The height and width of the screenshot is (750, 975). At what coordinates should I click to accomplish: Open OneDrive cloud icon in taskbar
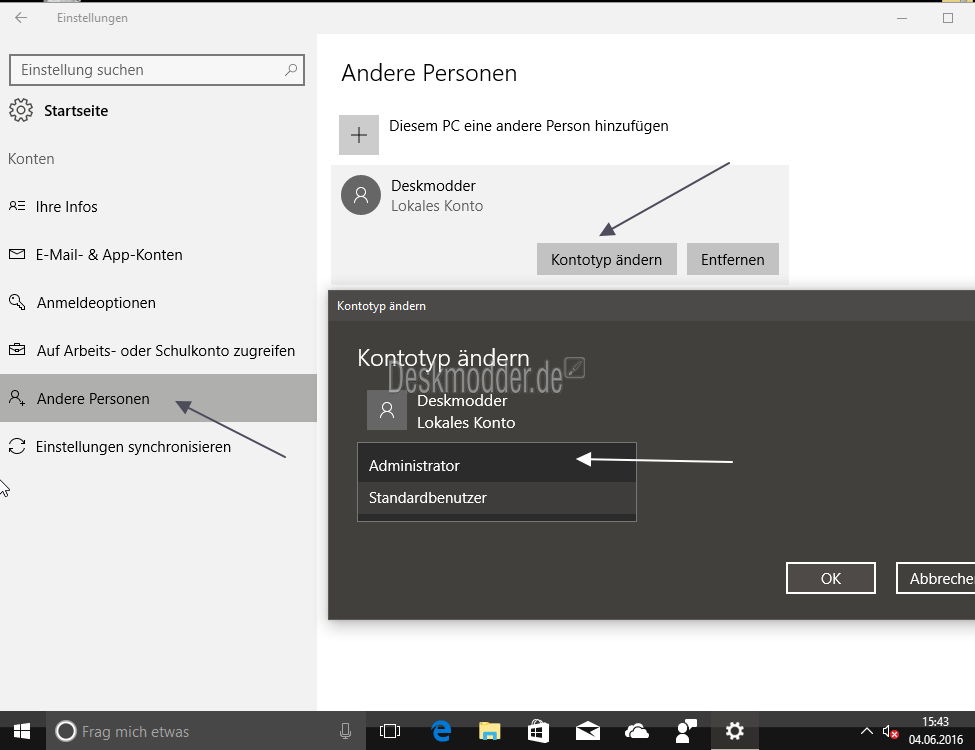637,731
